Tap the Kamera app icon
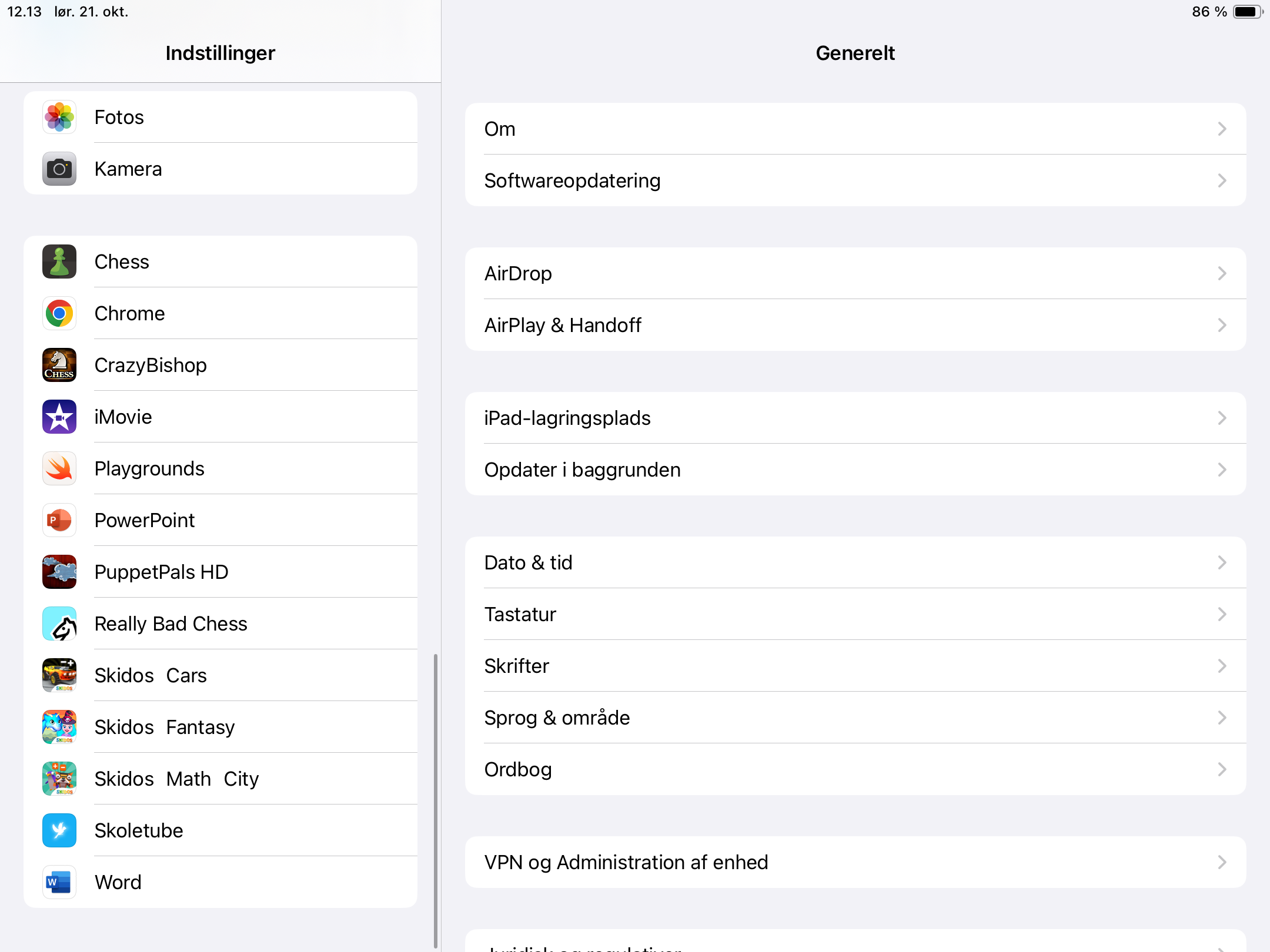The image size is (1270, 952). (59, 169)
